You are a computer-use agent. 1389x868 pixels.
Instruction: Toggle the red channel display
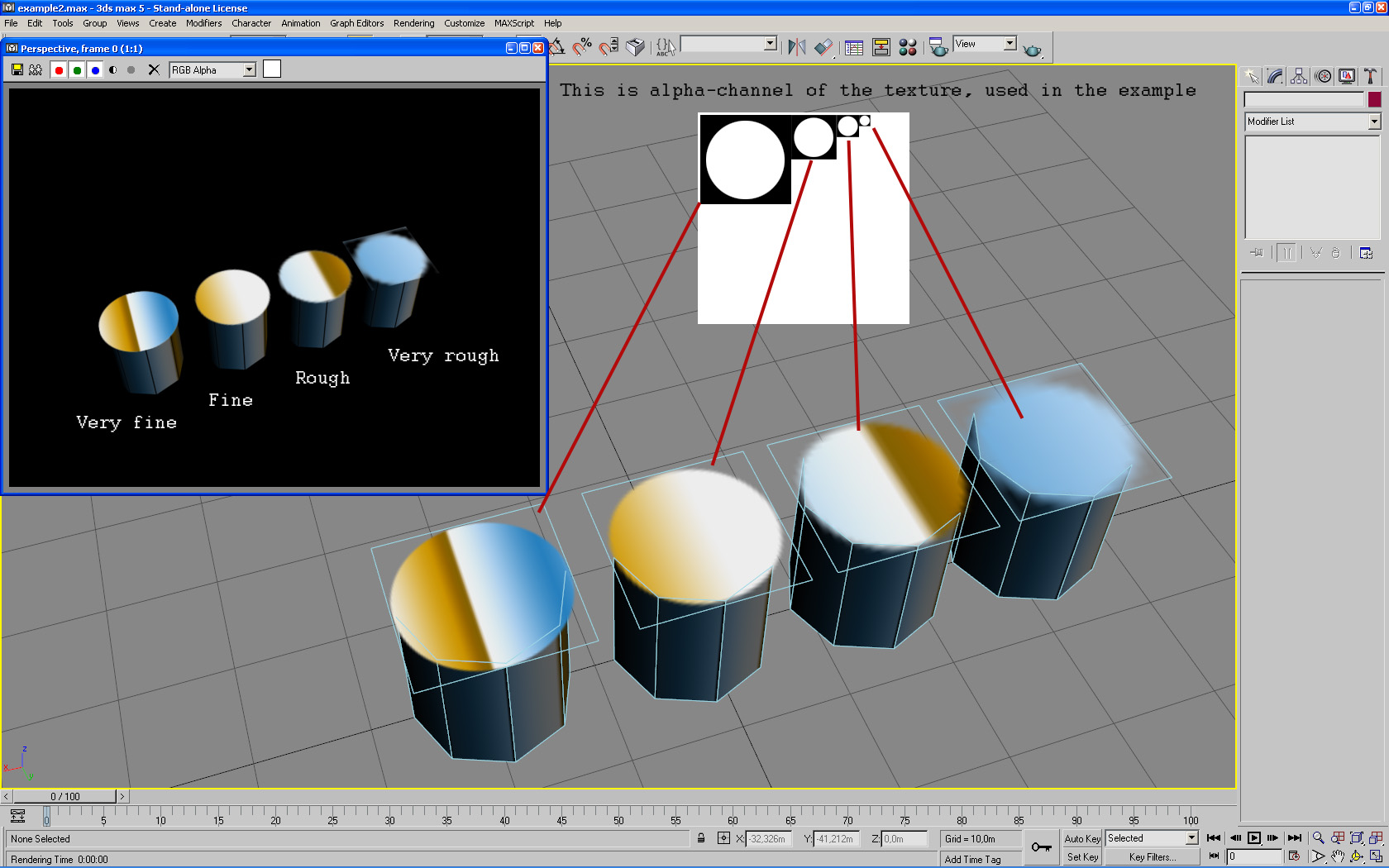click(59, 70)
